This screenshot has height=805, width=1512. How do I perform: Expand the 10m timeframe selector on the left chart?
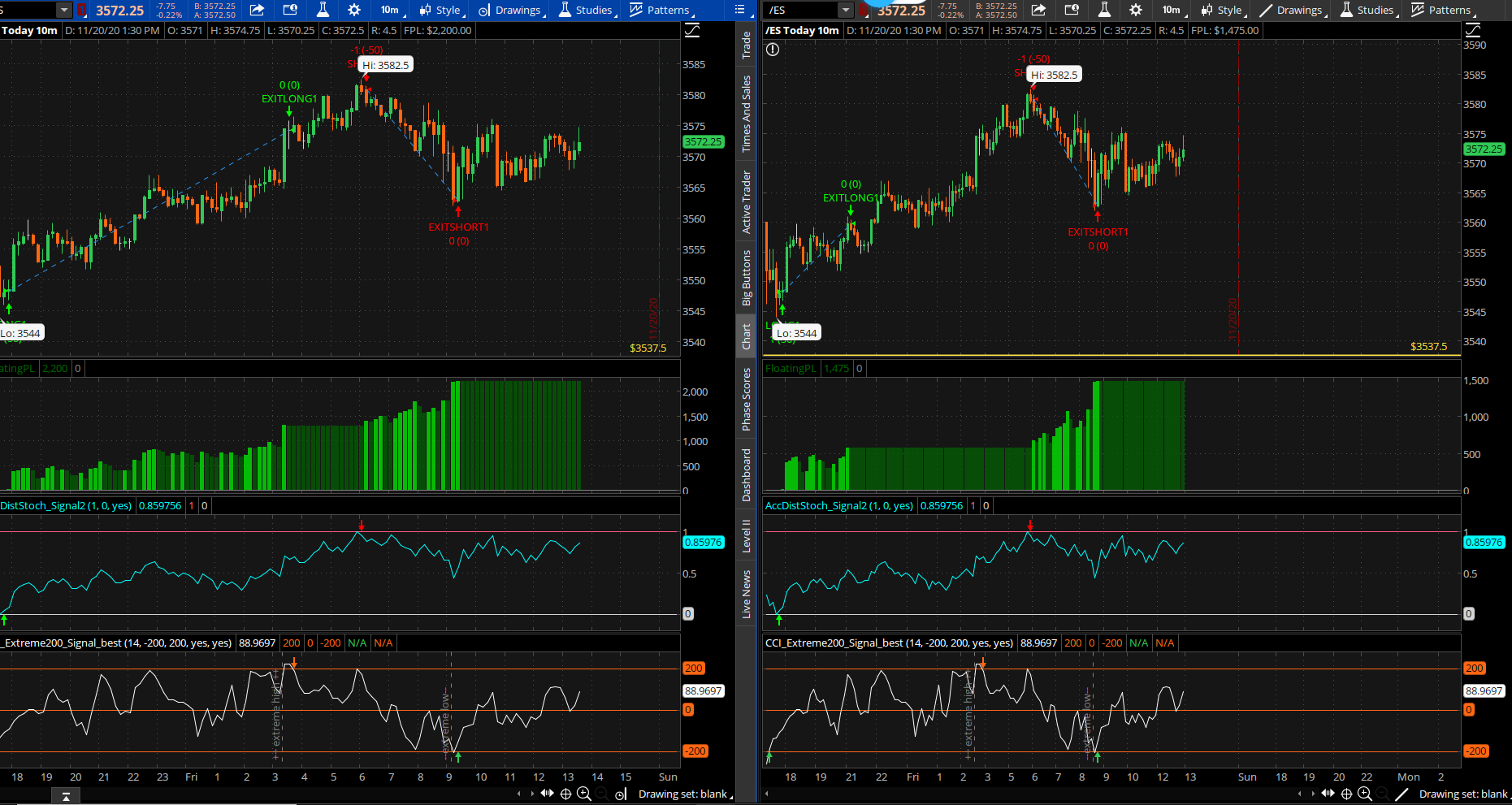pyautogui.click(x=391, y=10)
